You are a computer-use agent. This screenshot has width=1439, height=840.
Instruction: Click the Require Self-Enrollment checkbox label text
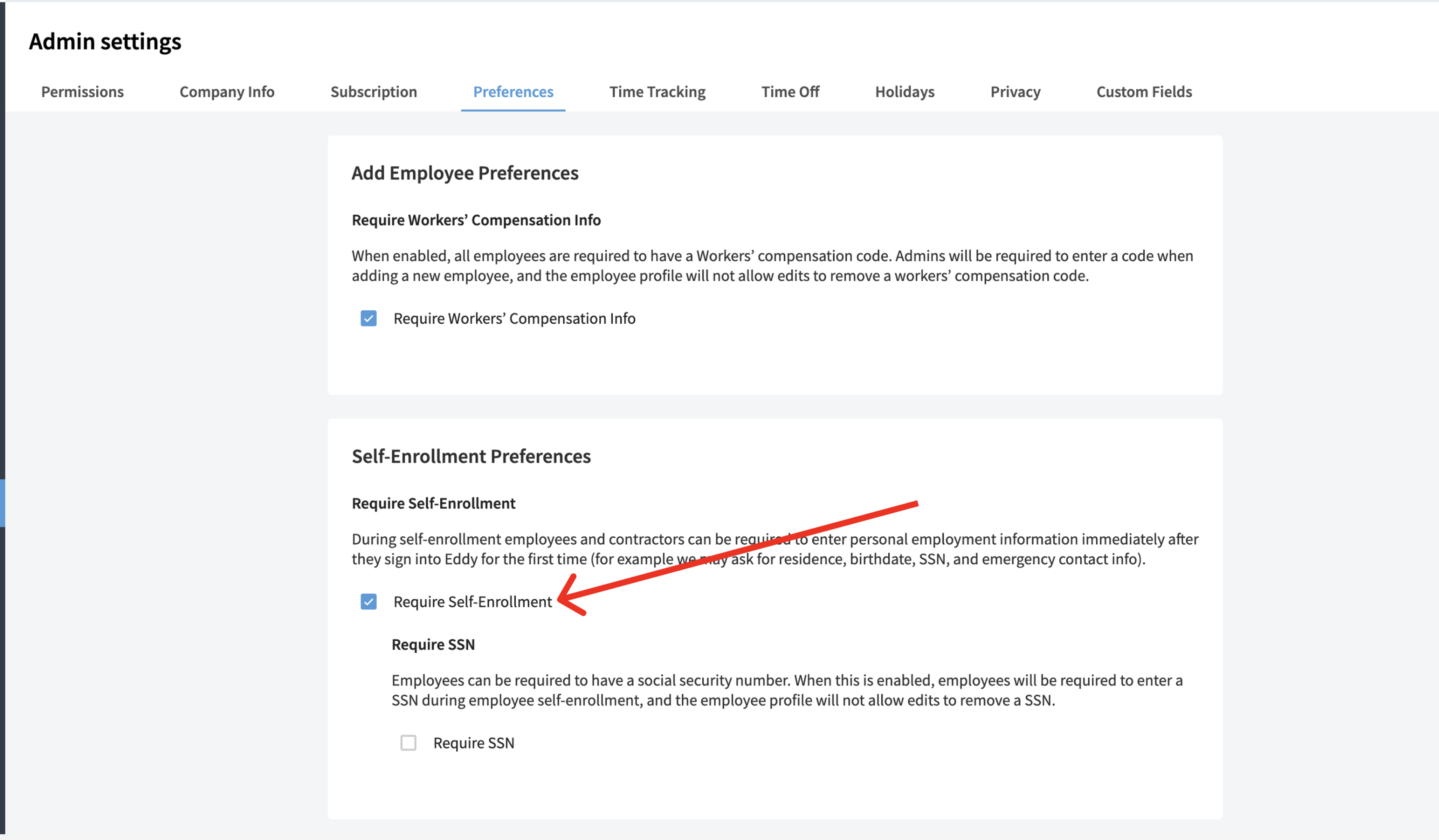click(x=472, y=601)
